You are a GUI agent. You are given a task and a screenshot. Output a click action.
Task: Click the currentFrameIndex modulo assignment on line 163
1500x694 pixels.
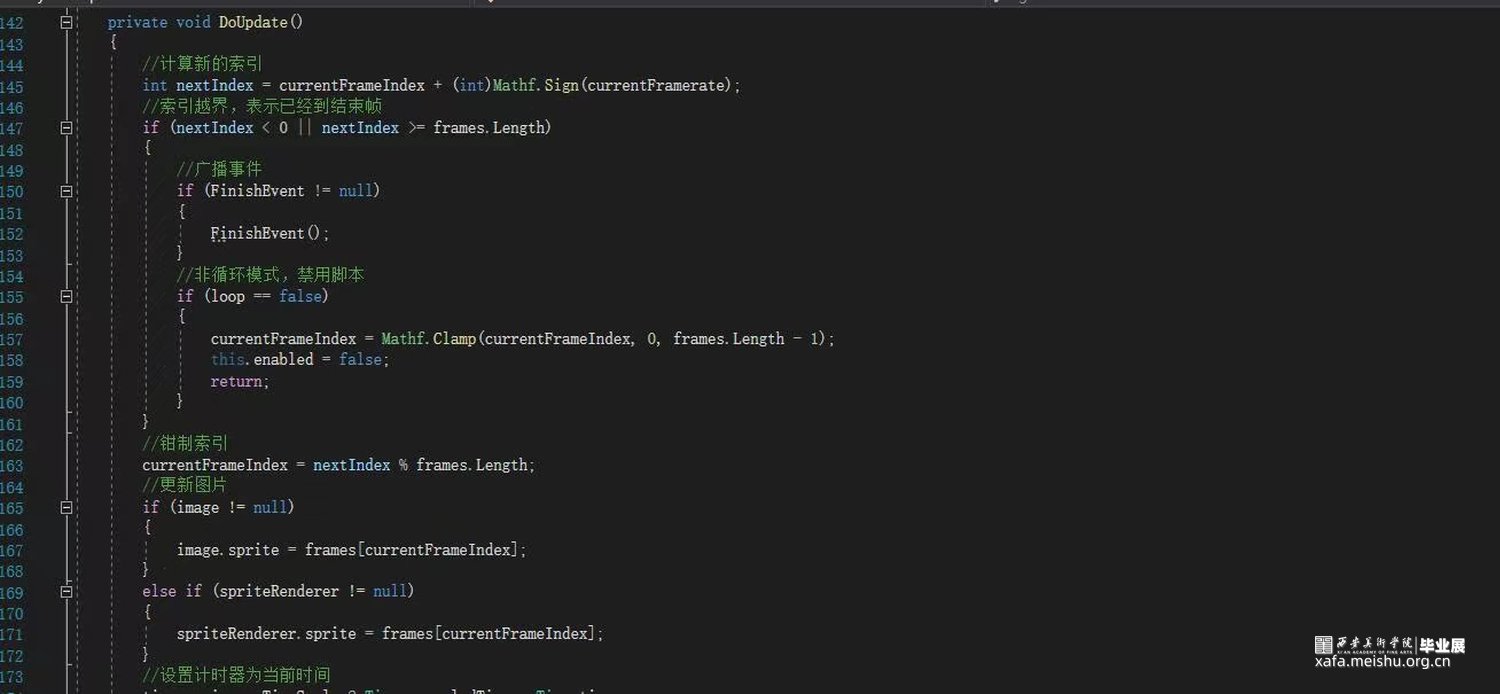coord(338,465)
